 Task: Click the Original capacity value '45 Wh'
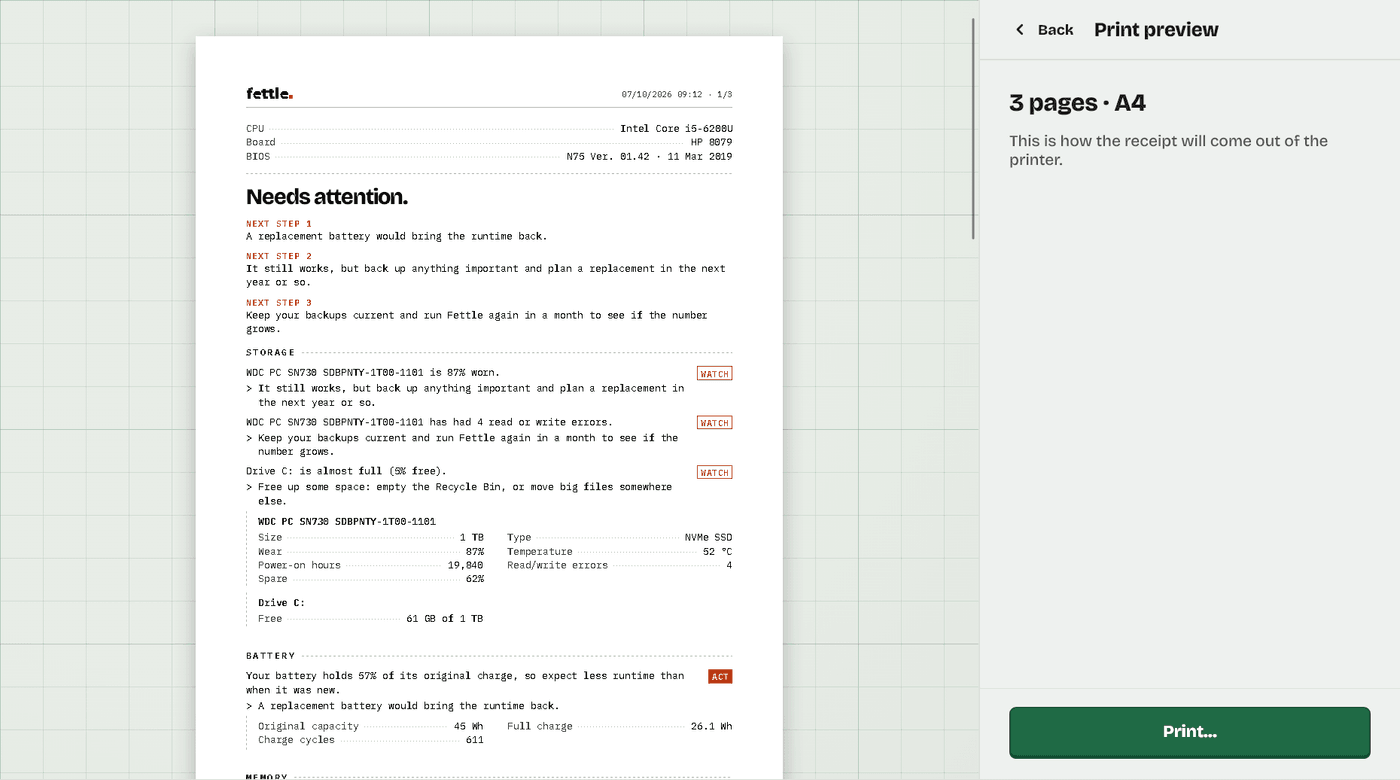pos(468,727)
